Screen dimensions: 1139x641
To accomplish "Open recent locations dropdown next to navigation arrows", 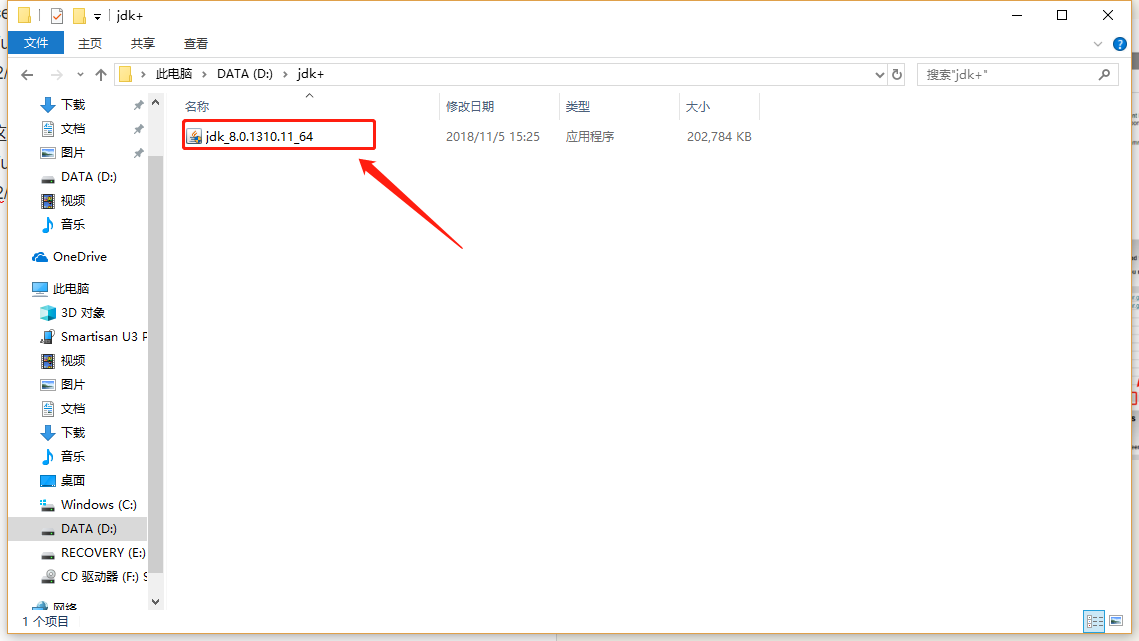I will [x=80, y=73].
